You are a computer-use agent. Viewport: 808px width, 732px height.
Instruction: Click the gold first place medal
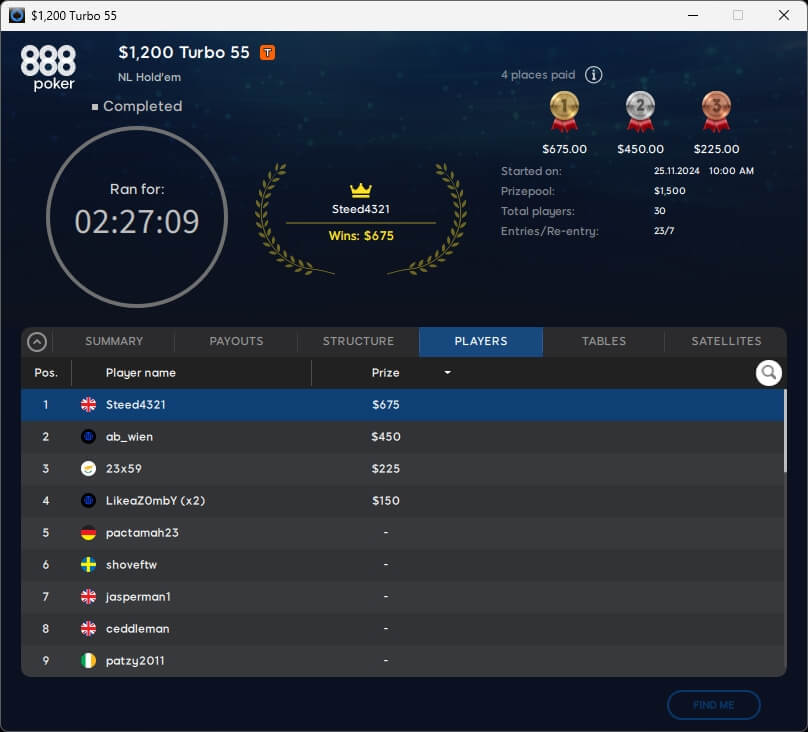point(564,111)
